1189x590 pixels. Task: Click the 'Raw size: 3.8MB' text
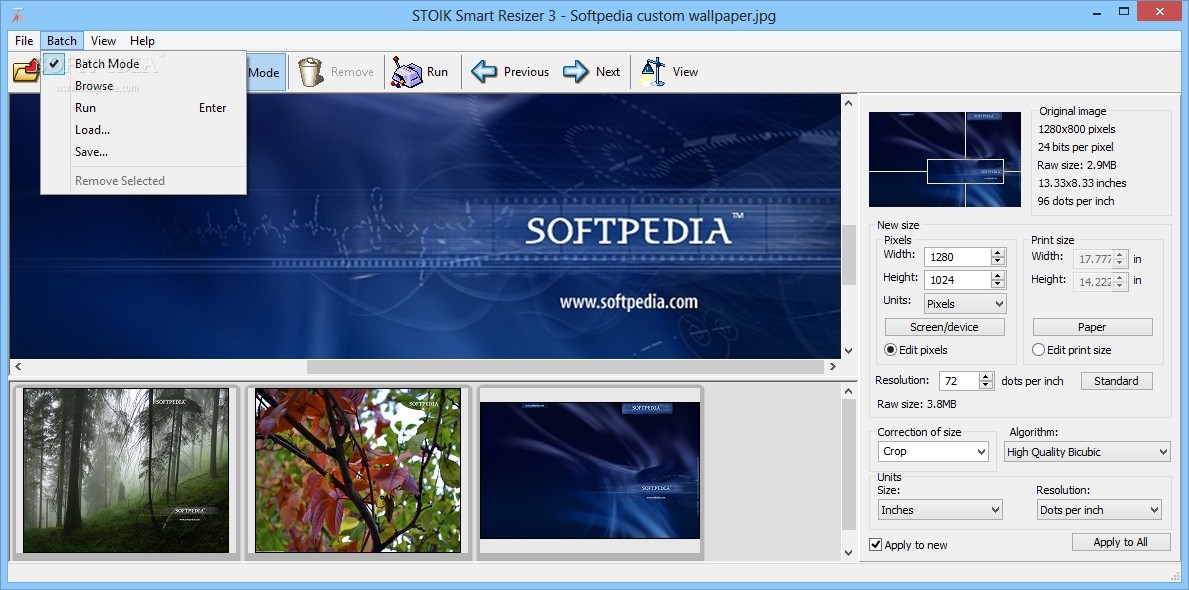click(x=917, y=404)
